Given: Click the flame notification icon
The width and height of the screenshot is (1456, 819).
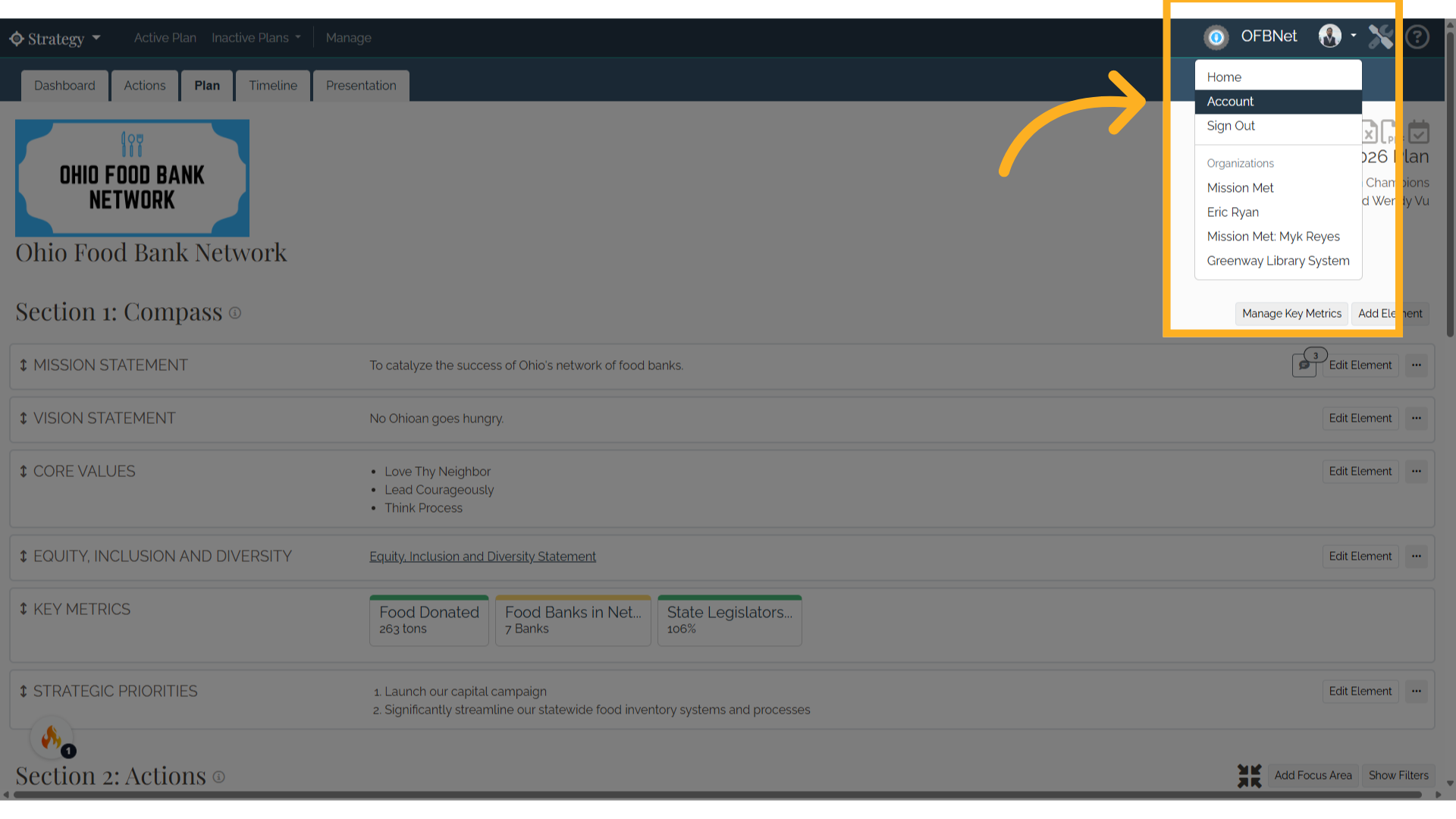Looking at the screenshot, I should pyautogui.click(x=52, y=738).
